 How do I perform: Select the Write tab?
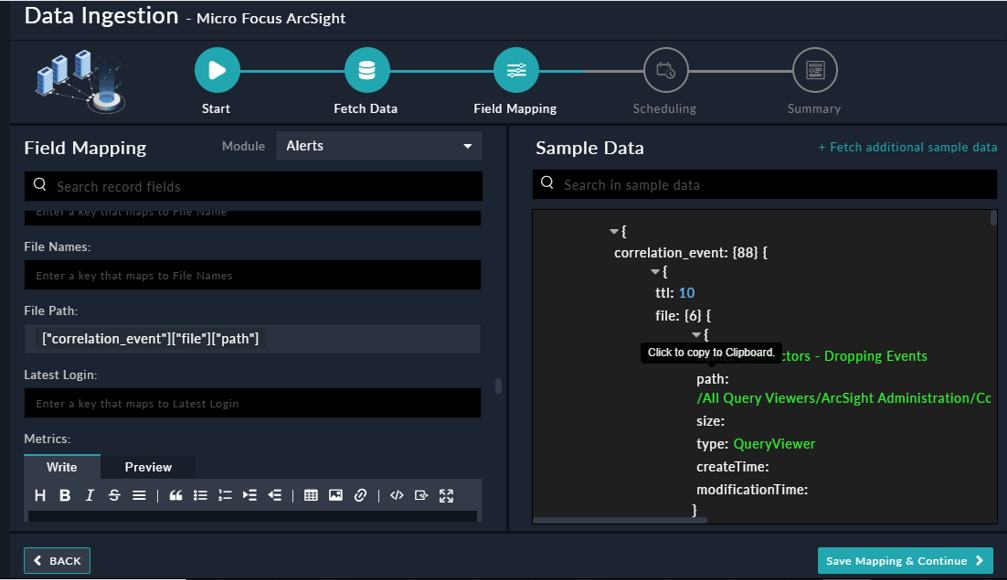[x=62, y=467]
